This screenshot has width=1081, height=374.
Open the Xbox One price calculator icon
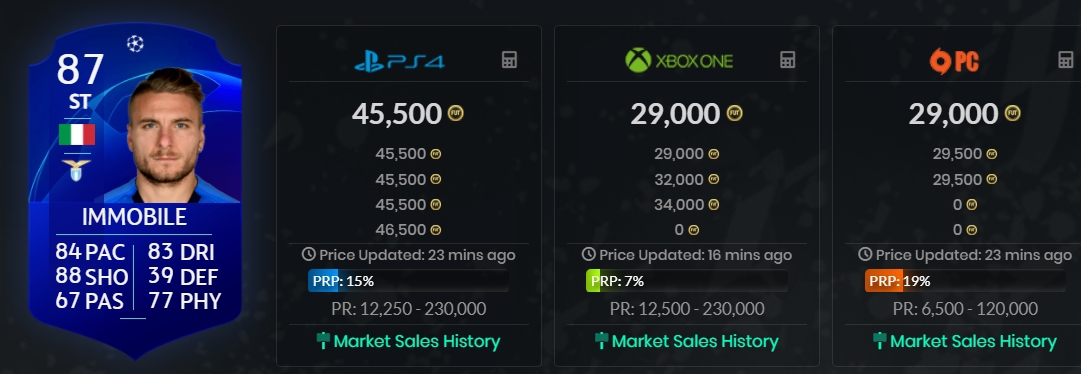[787, 60]
